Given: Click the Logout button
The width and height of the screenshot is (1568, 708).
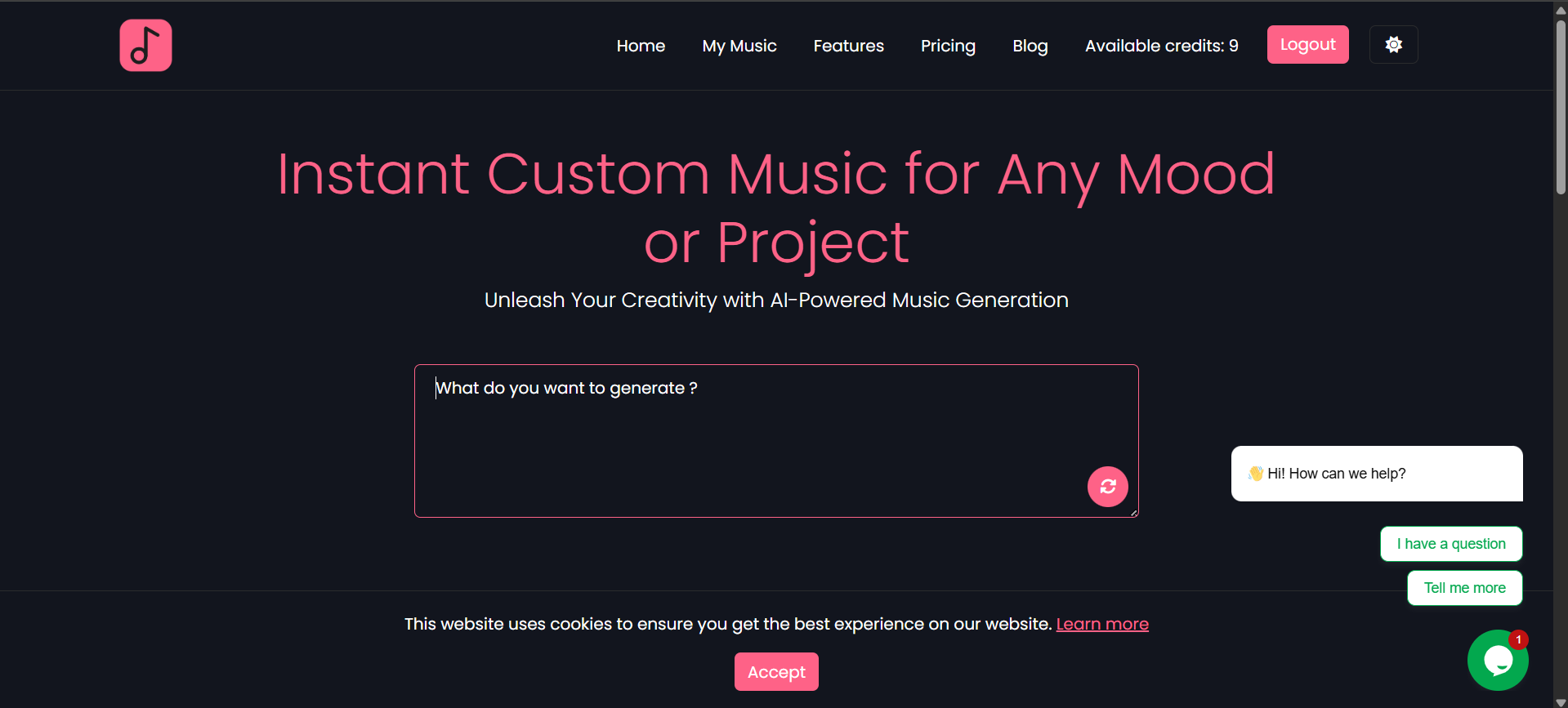Looking at the screenshot, I should click(1307, 44).
